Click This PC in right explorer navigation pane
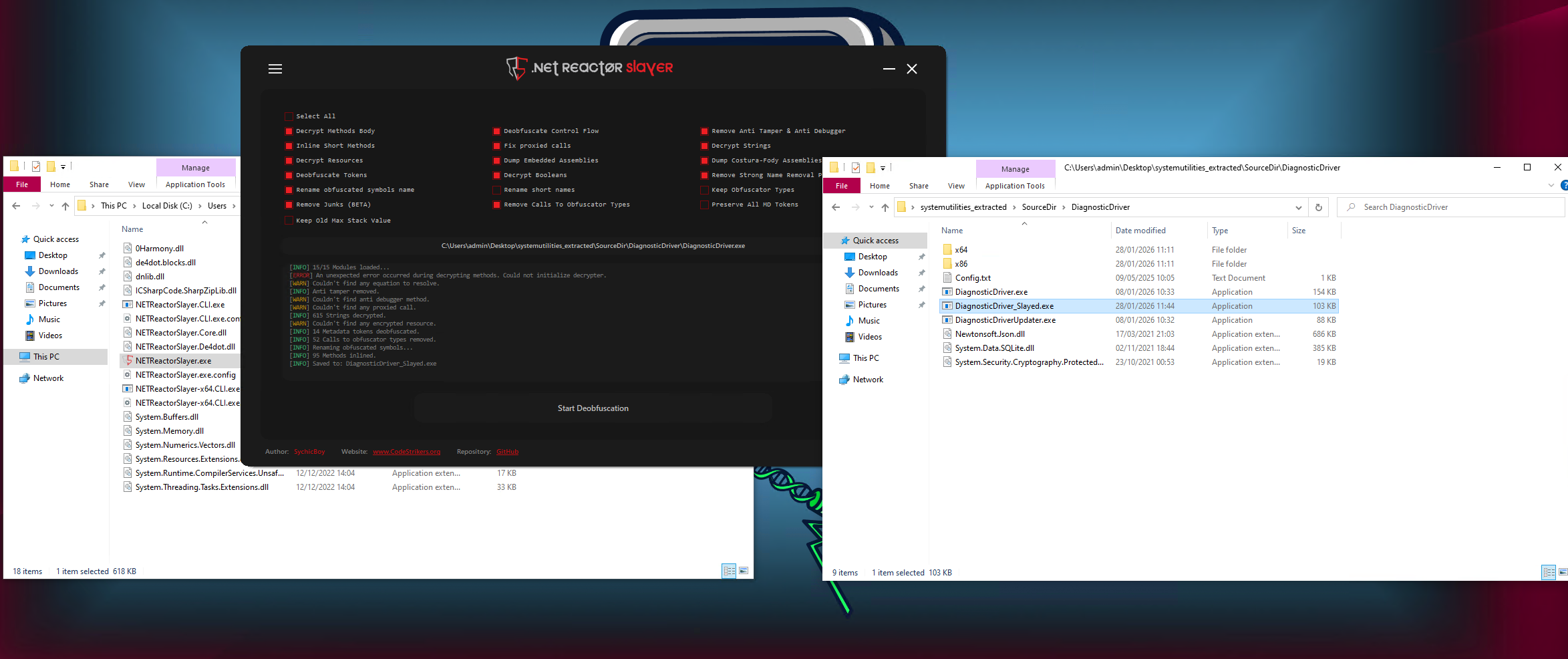This screenshot has height=659, width=1568. point(866,358)
